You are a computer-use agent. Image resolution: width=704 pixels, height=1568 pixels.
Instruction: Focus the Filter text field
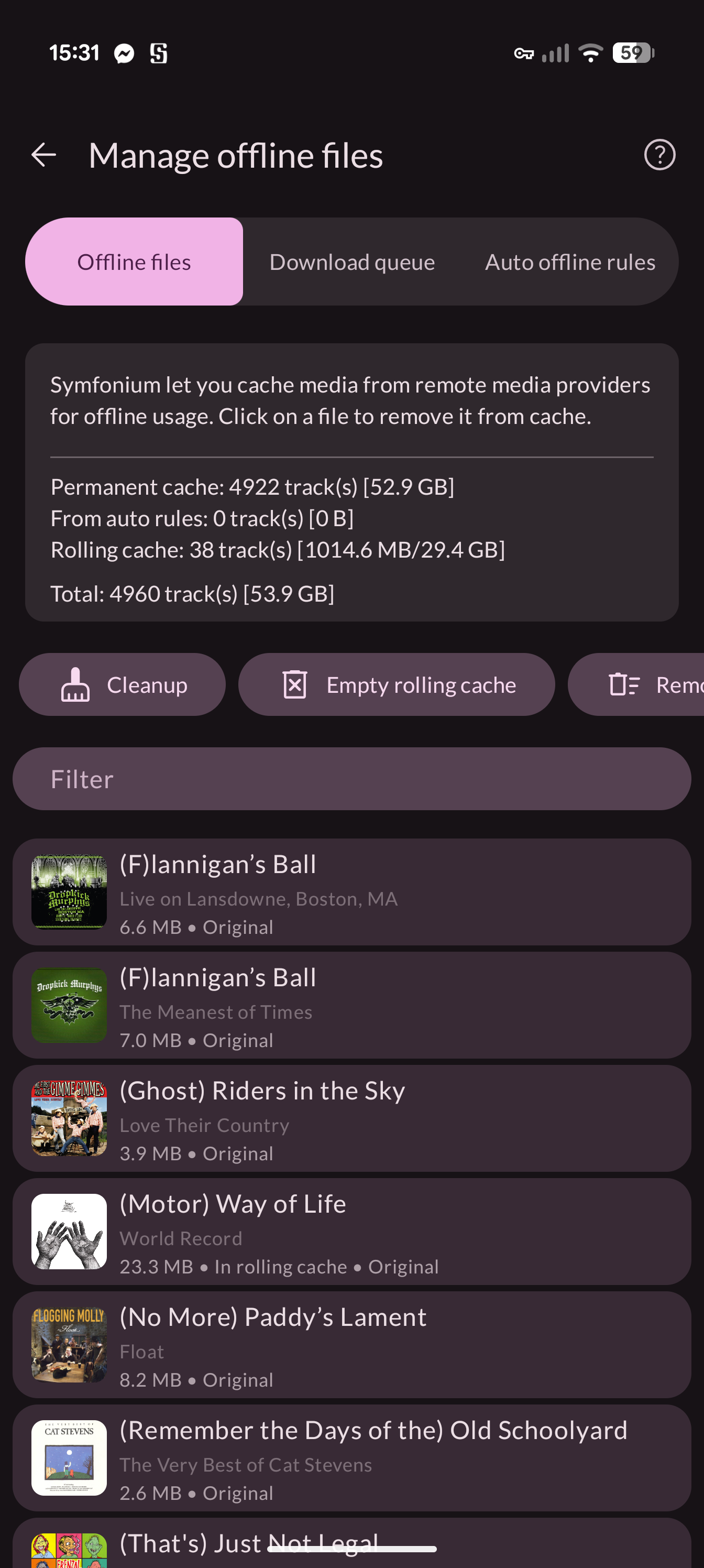(351, 779)
